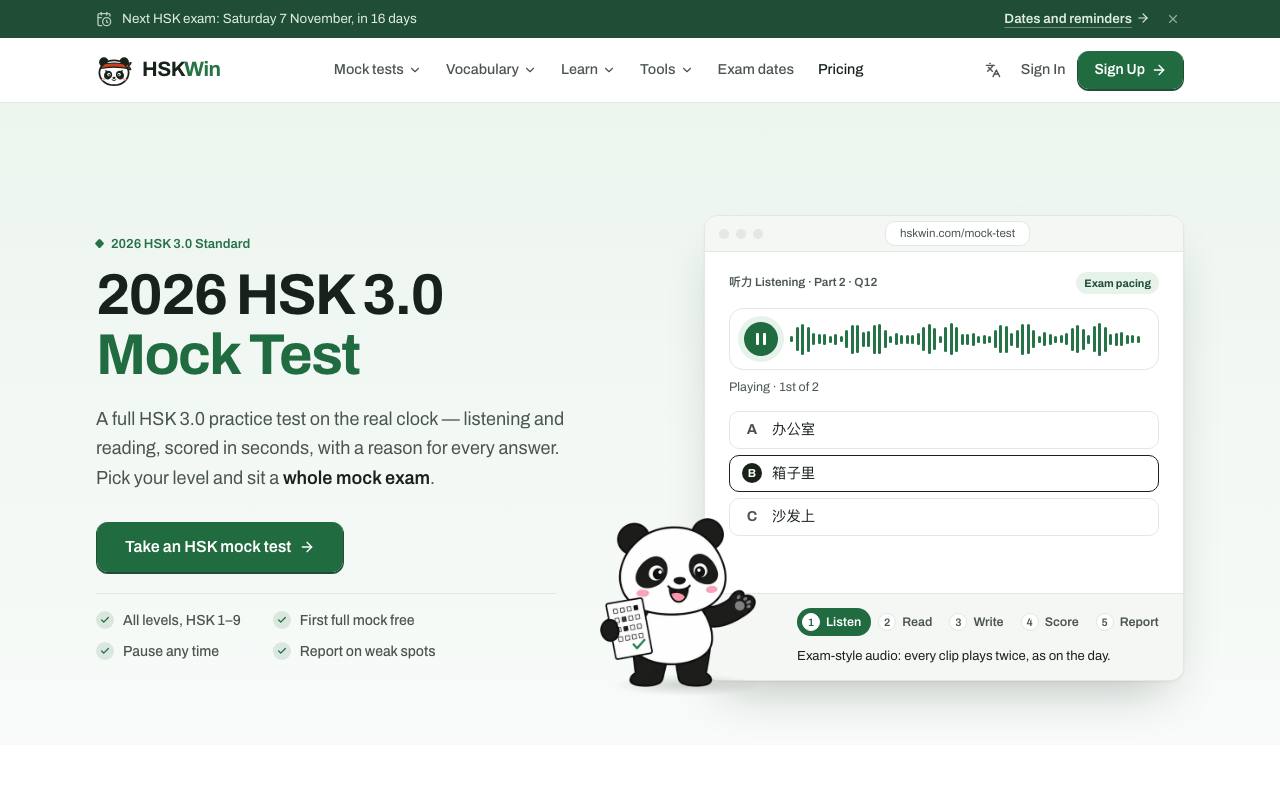
Task: Click the check icon beside All levels
Action: coord(105,620)
